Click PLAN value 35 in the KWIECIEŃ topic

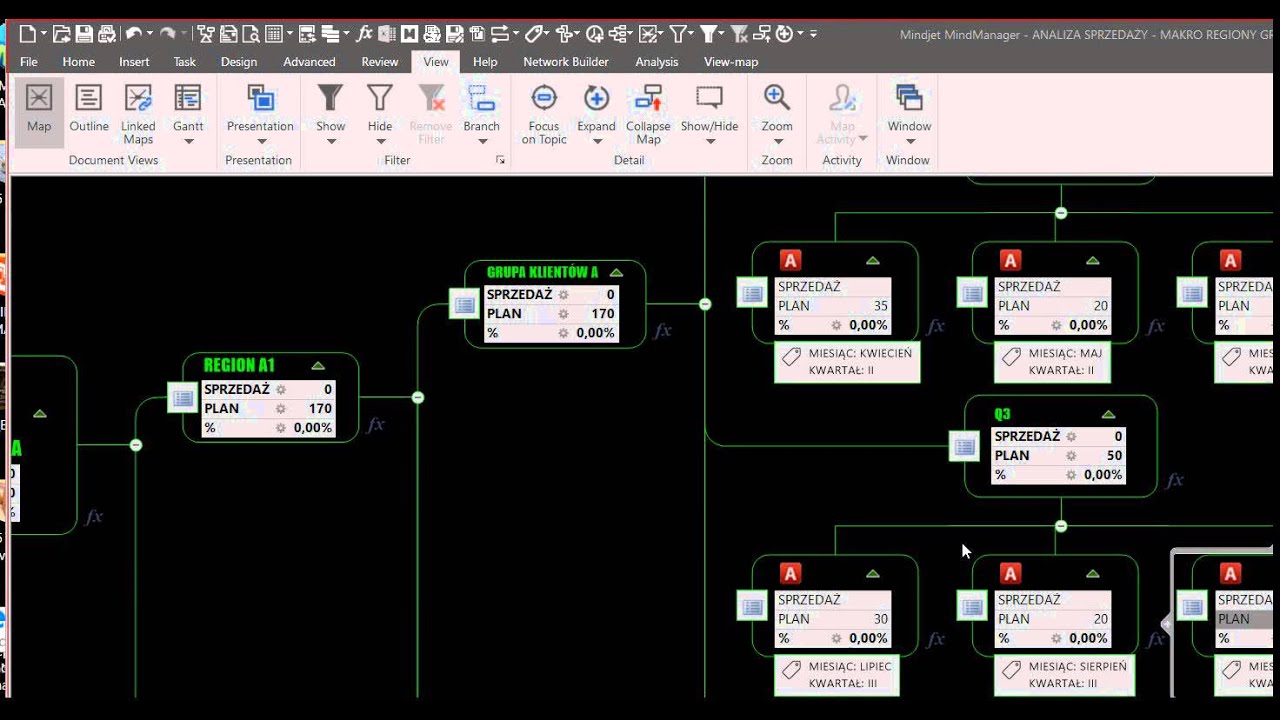(880, 306)
